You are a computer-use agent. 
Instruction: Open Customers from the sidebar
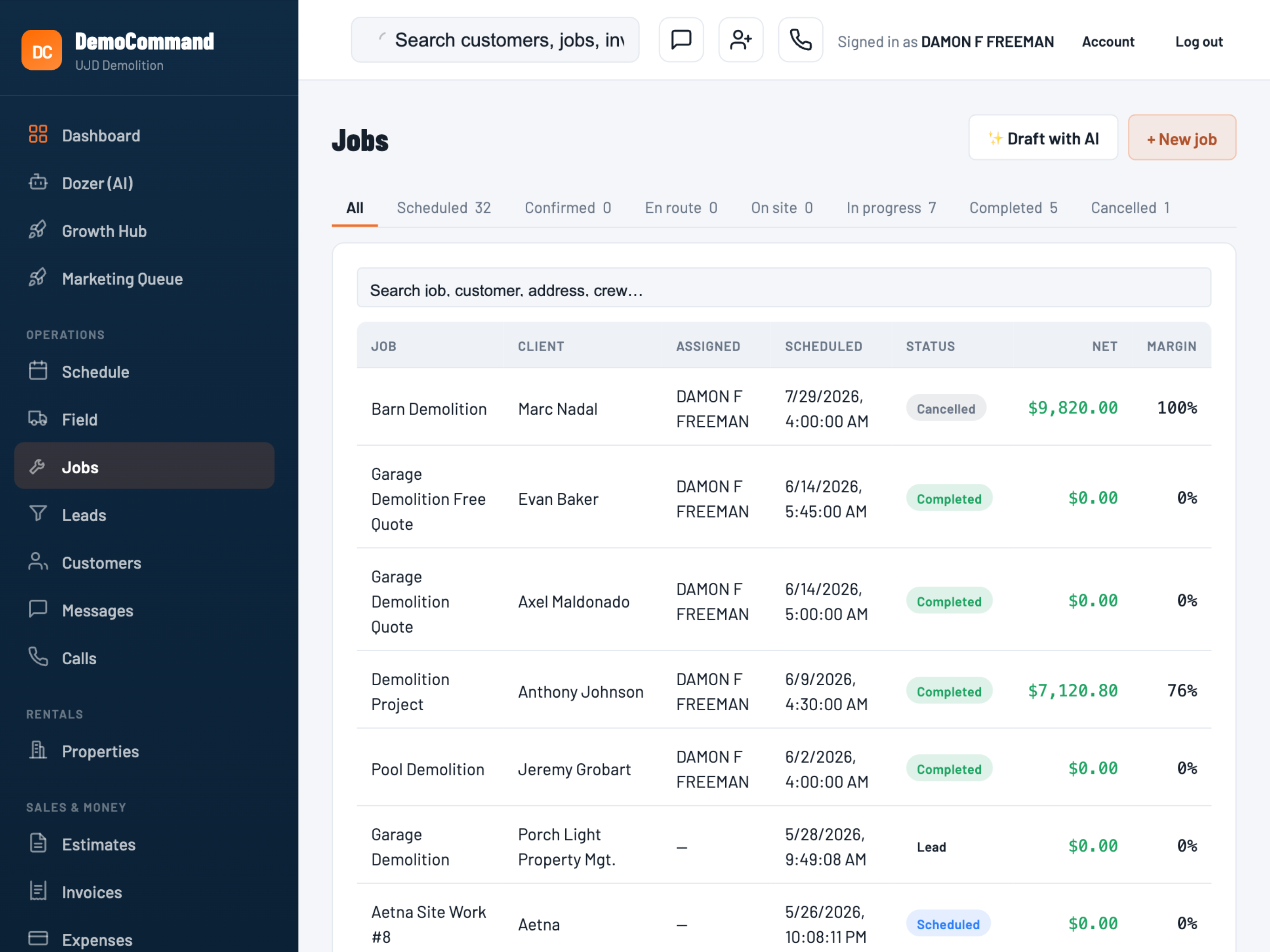(x=144, y=562)
